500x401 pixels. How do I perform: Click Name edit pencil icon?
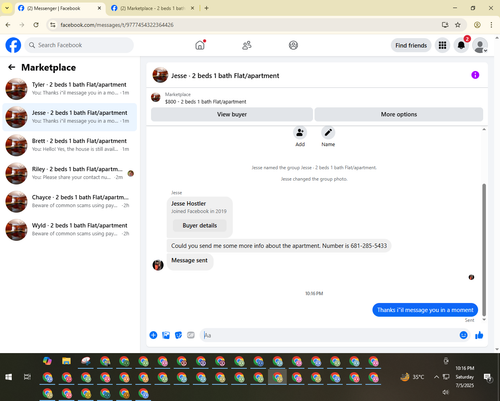point(328,133)
